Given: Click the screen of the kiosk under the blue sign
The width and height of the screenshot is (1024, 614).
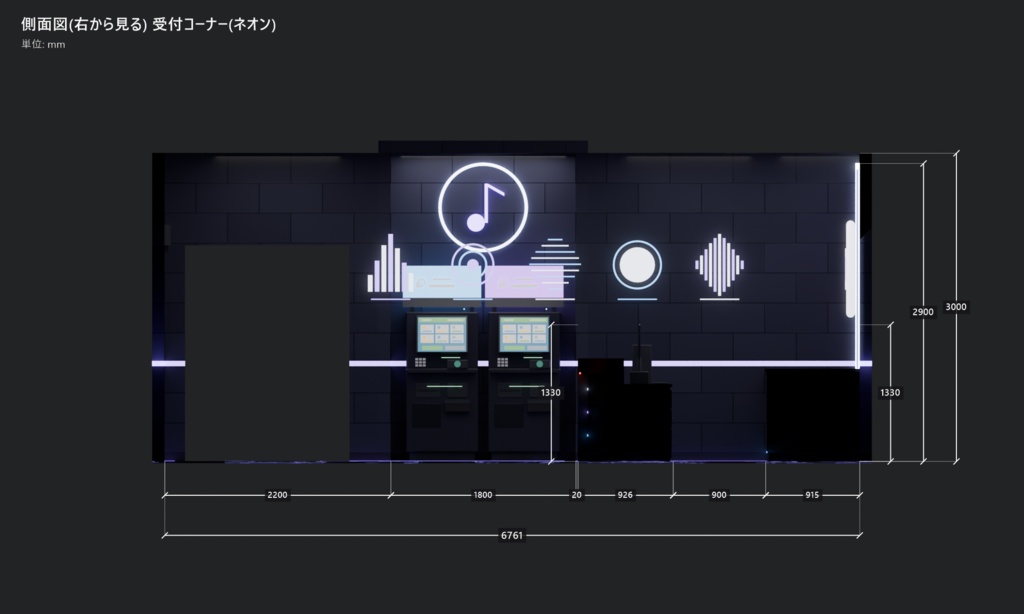Looking at the screenshot, I should (x=442, y=334).
